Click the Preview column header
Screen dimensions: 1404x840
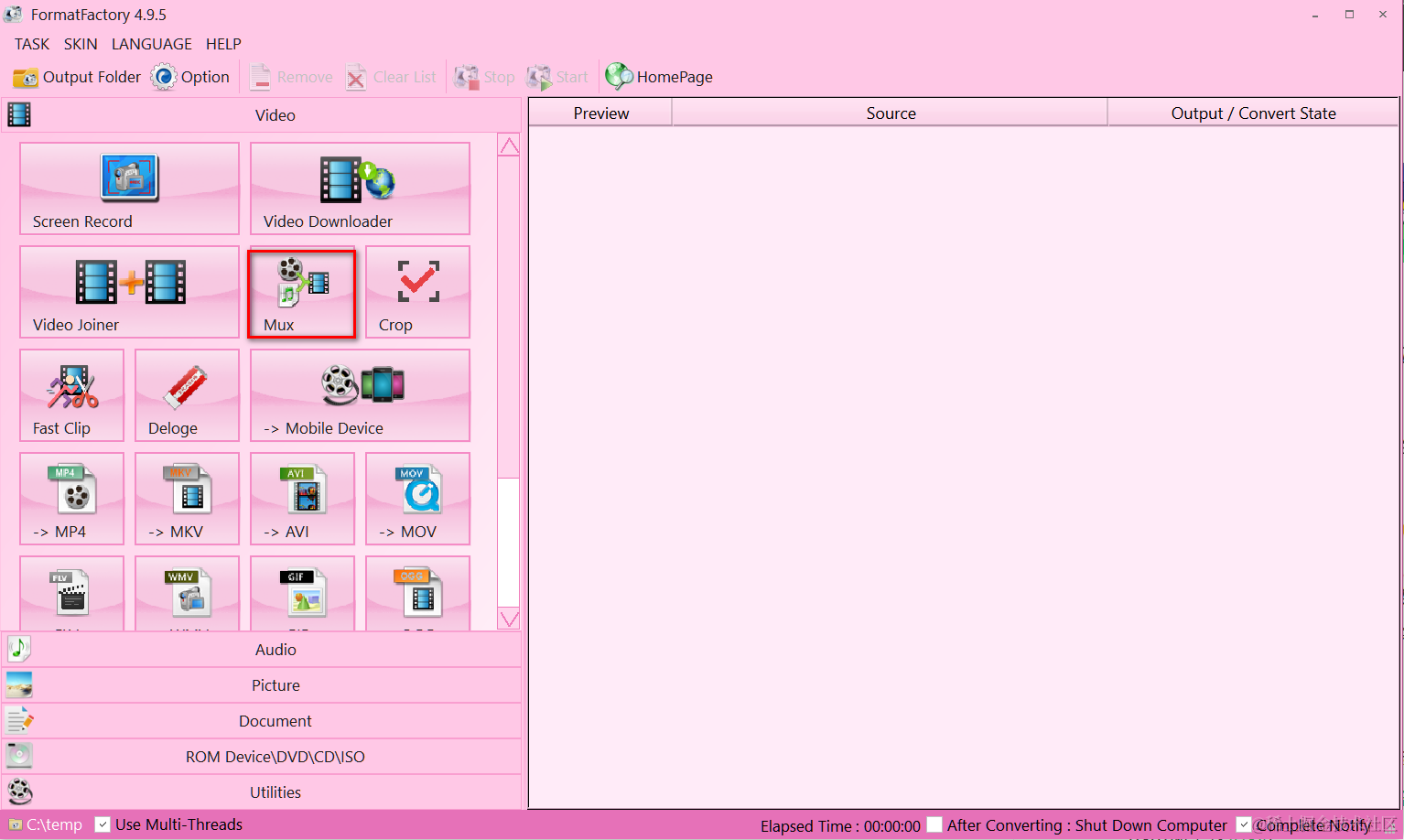coord(600,113)
